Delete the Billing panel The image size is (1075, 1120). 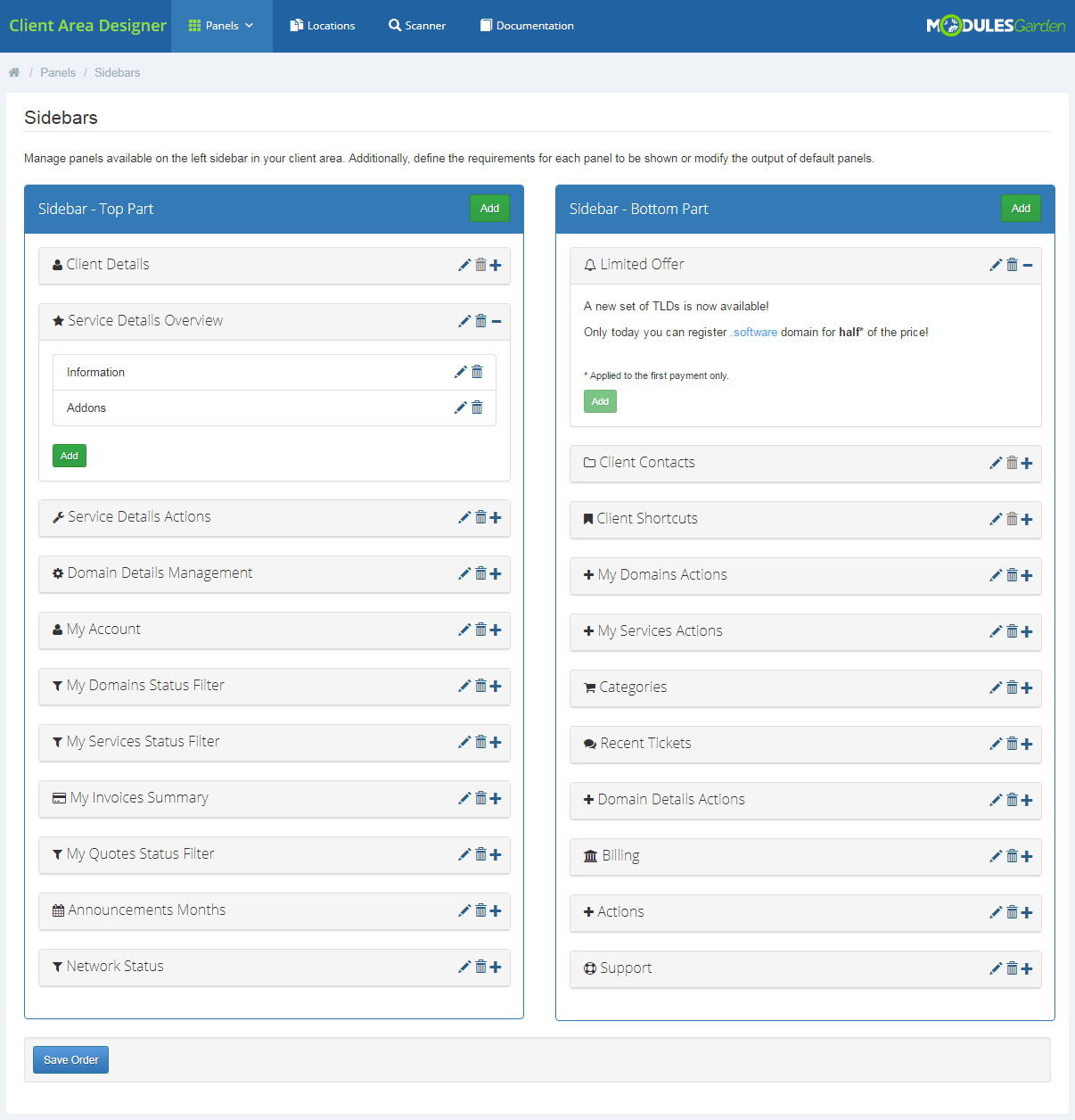[x=1012, y=856]
